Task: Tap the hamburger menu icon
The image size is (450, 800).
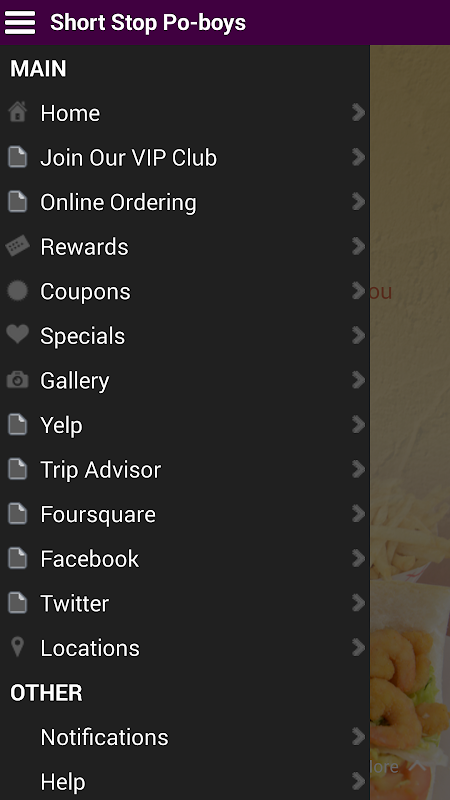Action: pyautogui.click(x=20, y=22)
